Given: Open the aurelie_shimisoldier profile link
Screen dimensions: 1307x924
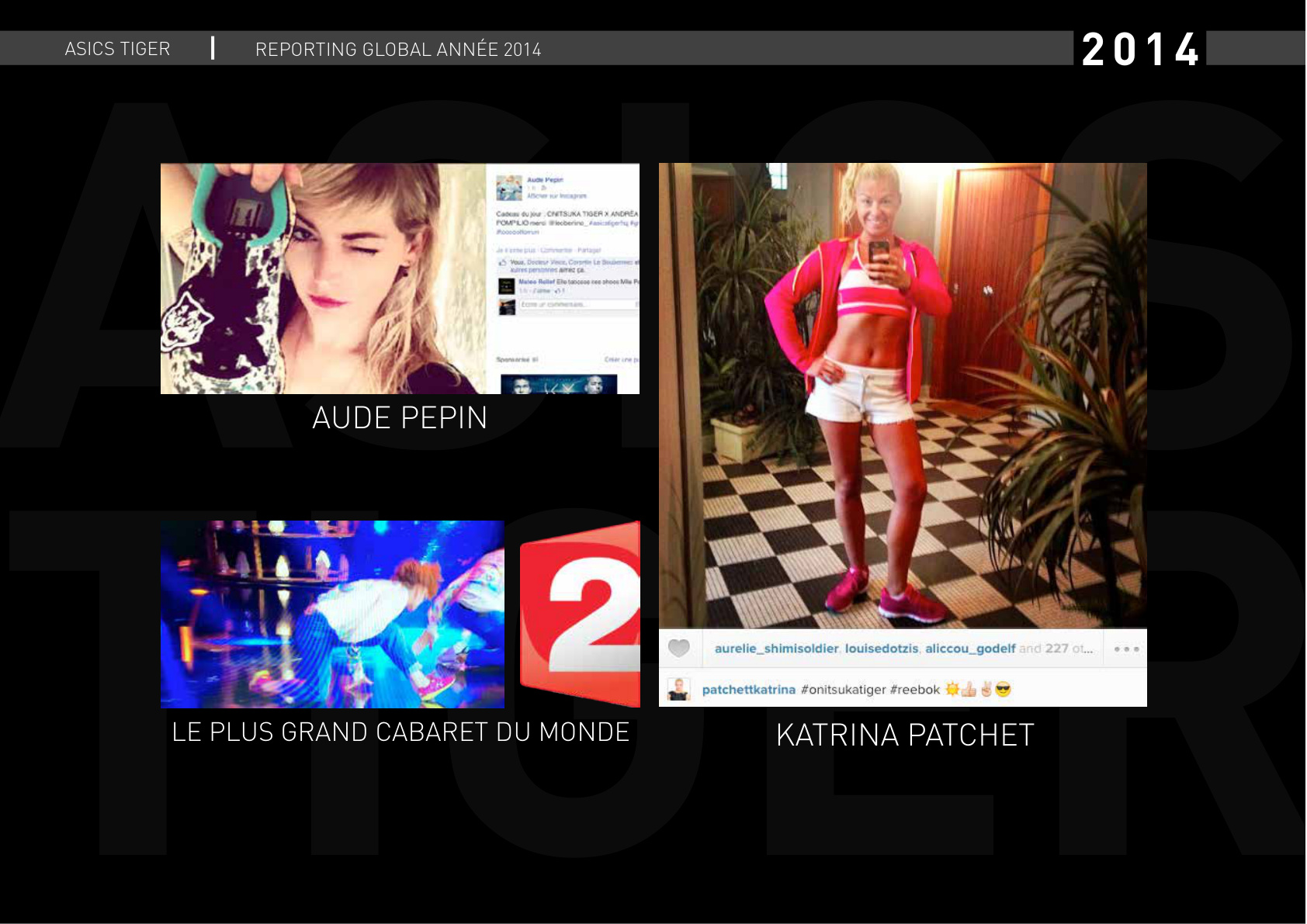Looking at the screenshot, I should click(x=776, y=649).
